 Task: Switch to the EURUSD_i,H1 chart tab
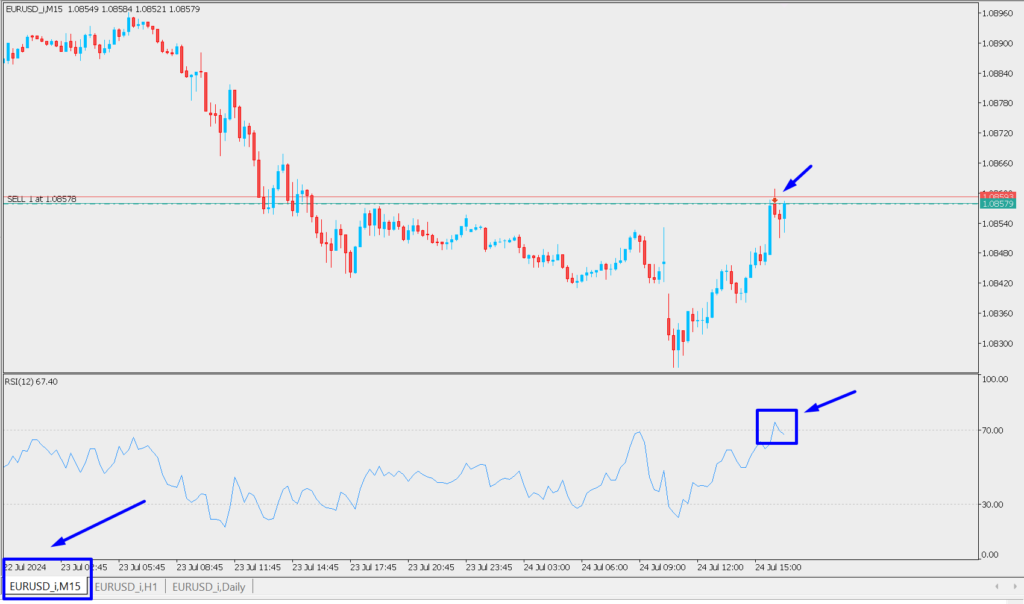pos(127,586)
